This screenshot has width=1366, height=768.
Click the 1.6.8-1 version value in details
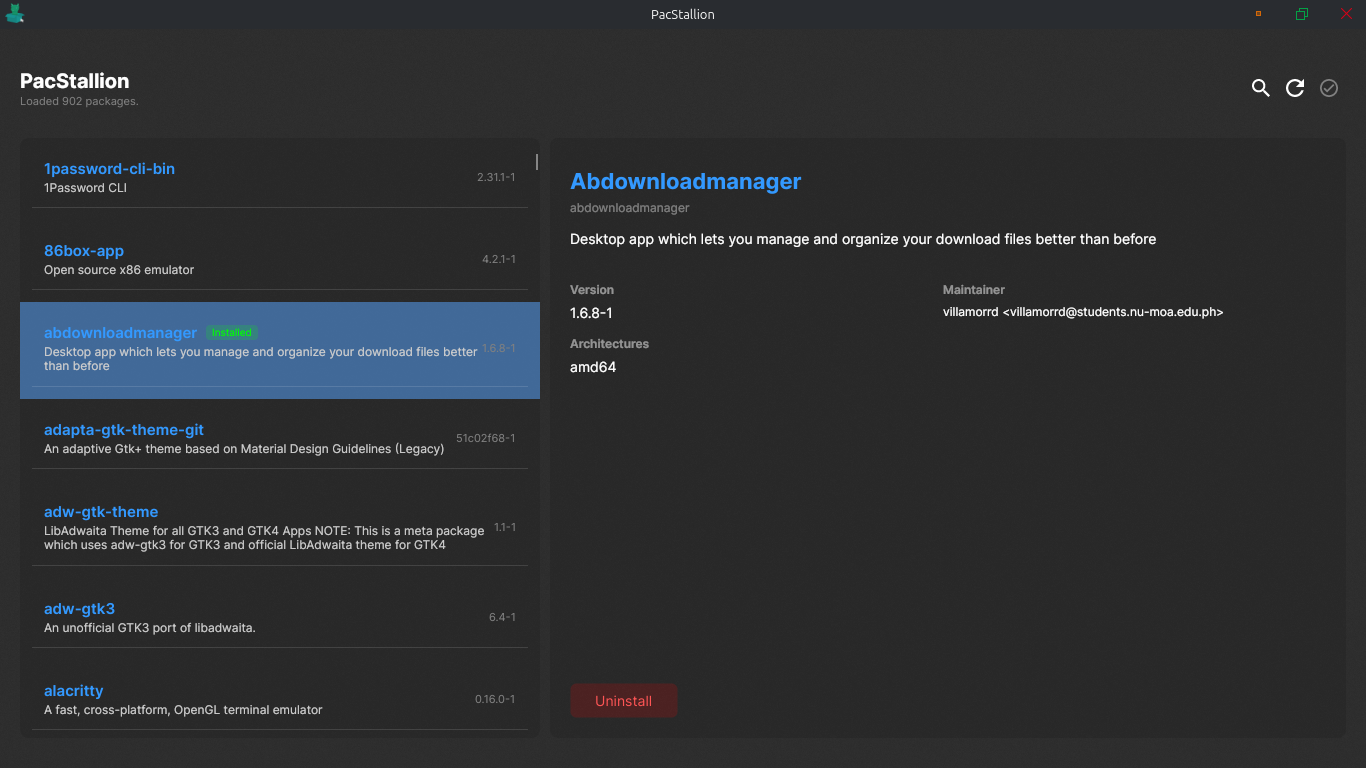pyautogui.click(x=591, y=313)
